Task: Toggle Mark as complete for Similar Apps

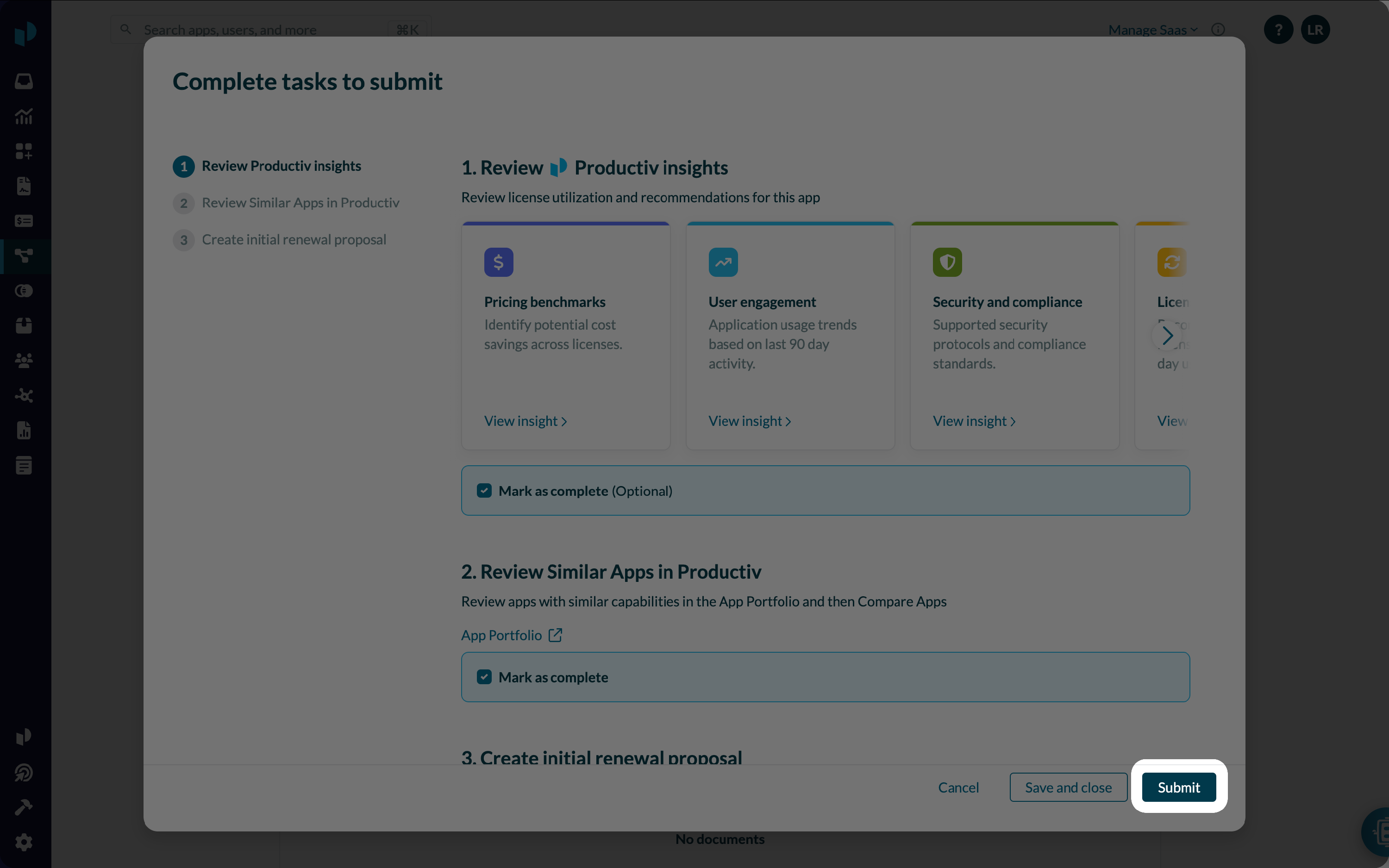Action: click(484, 677)
